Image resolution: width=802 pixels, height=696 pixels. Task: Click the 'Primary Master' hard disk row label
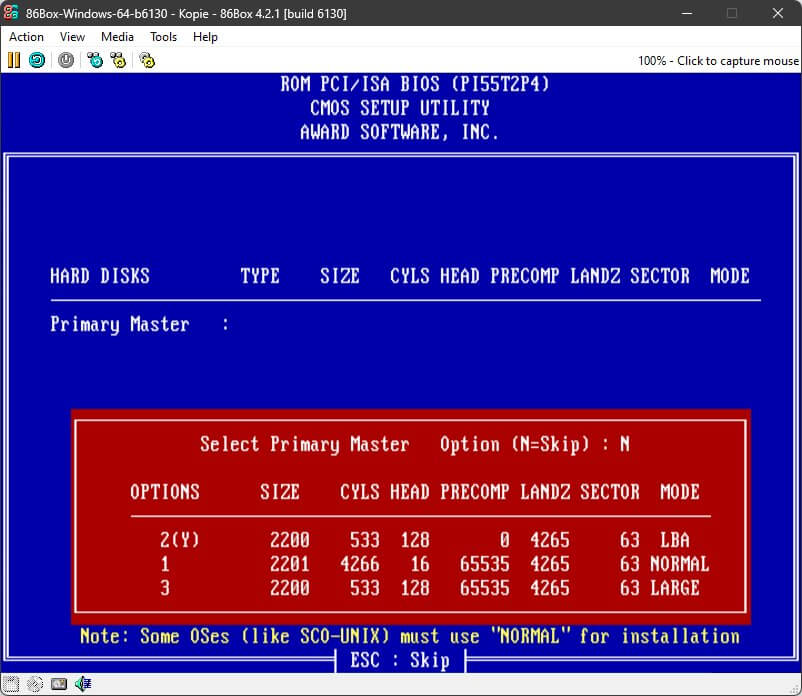point(120,324)
